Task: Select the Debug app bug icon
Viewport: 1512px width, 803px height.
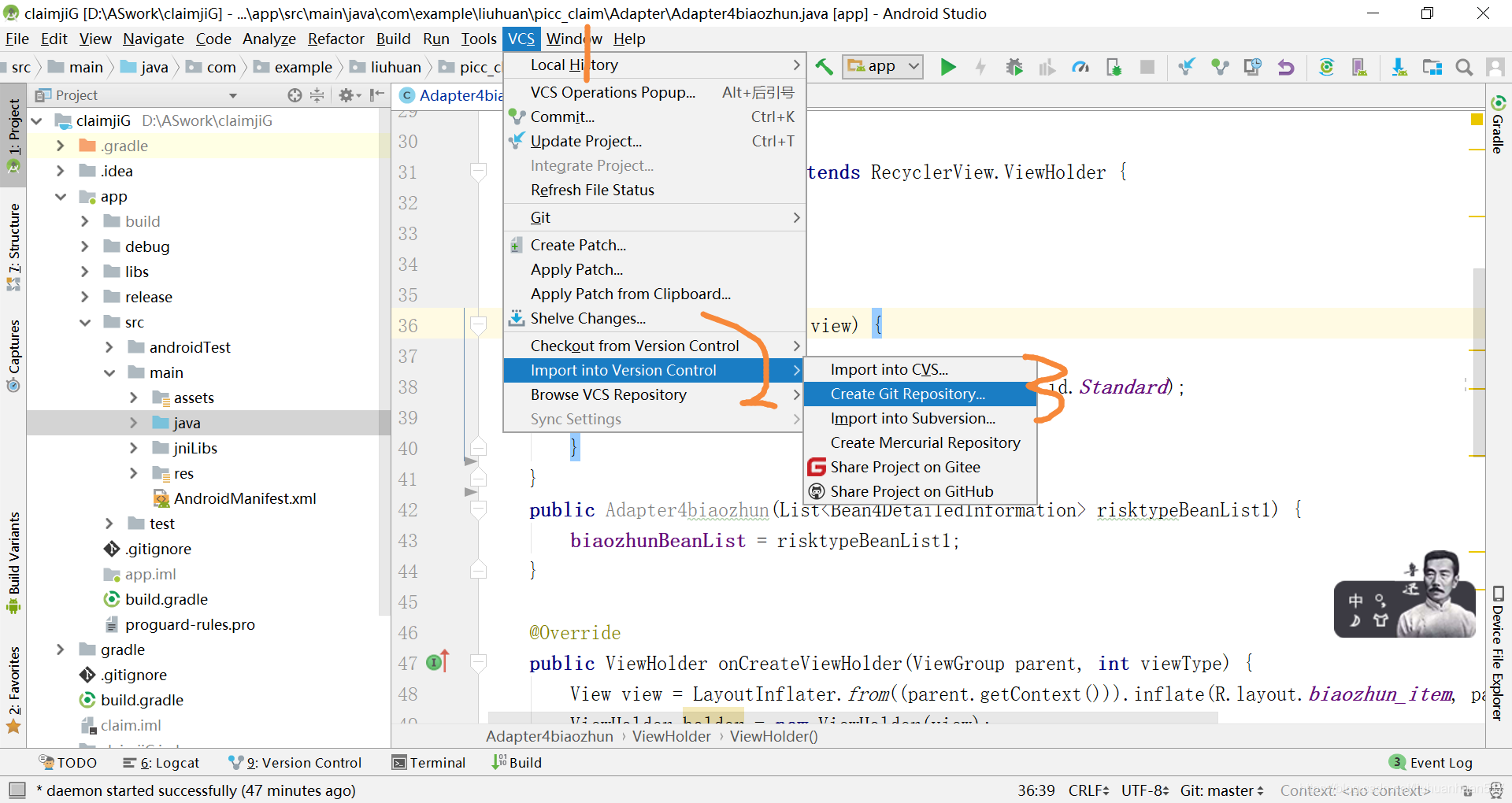Action: coord(1014,66)
